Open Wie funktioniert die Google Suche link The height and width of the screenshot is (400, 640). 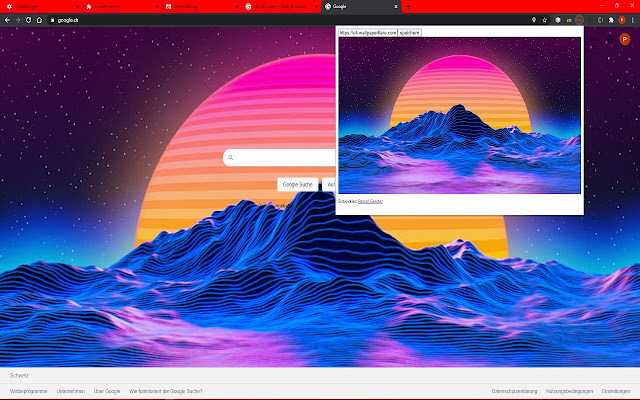click(166, 391)
